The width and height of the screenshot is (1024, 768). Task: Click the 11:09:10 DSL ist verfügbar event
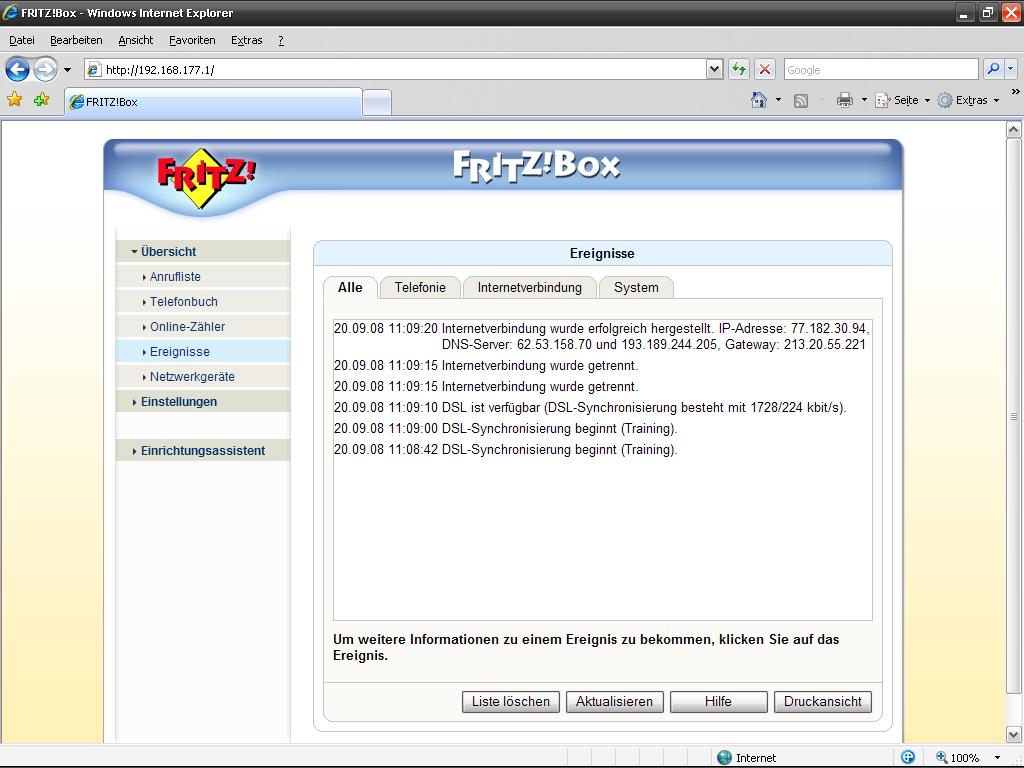tap(590, 408)
